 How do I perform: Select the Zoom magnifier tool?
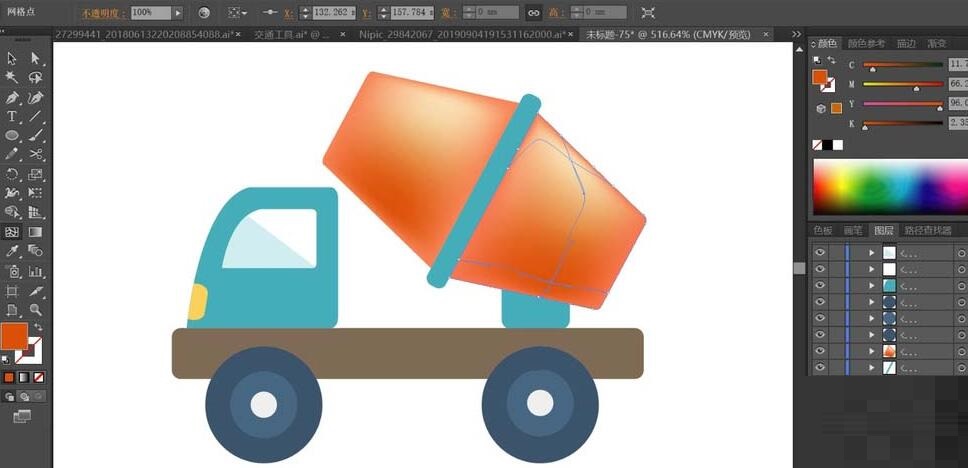pyautogui.click(x=36, y=309)
